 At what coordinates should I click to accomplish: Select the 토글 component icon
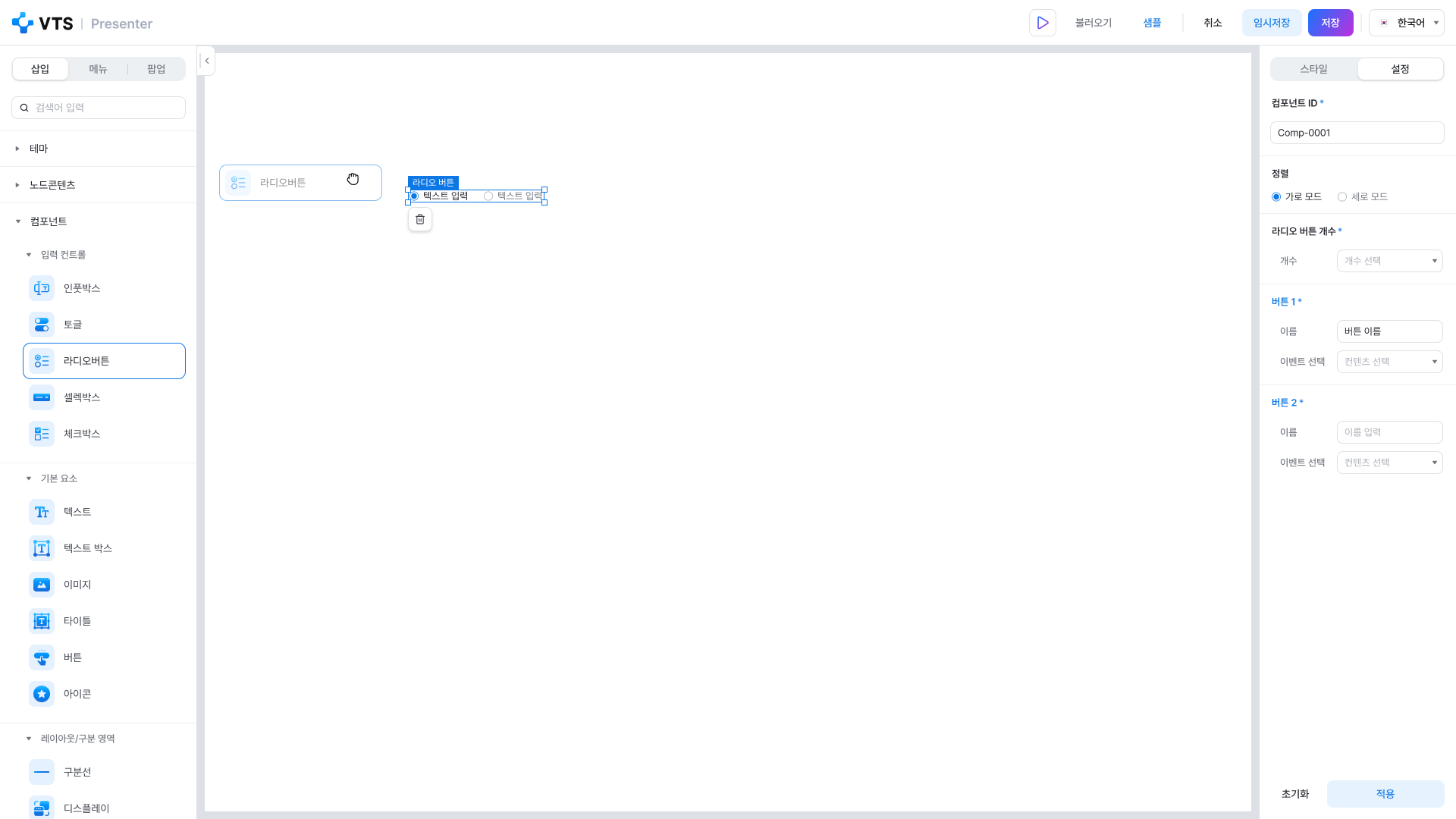[x=42, y=325]
